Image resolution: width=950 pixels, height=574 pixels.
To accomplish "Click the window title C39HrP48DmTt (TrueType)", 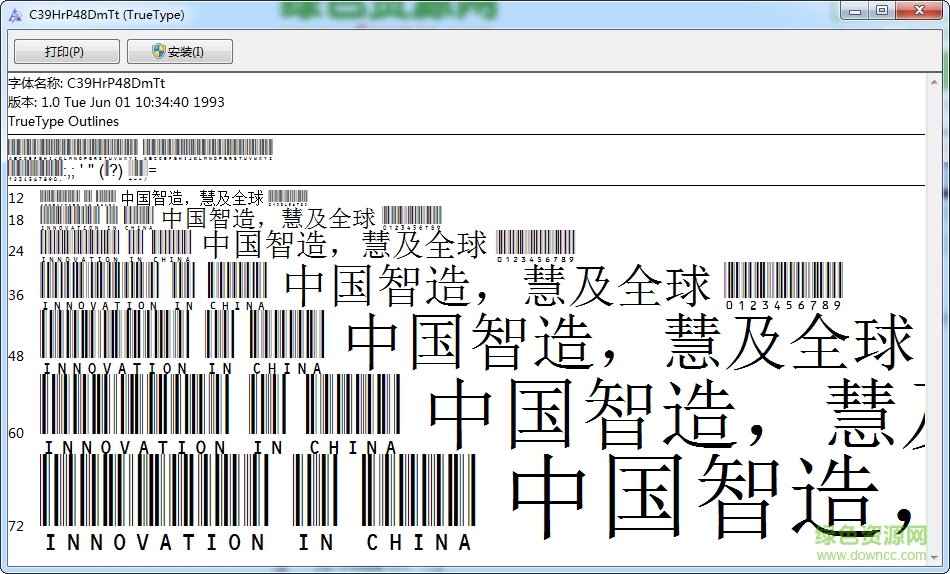I will pyautogui.click(x=107, y=15).
